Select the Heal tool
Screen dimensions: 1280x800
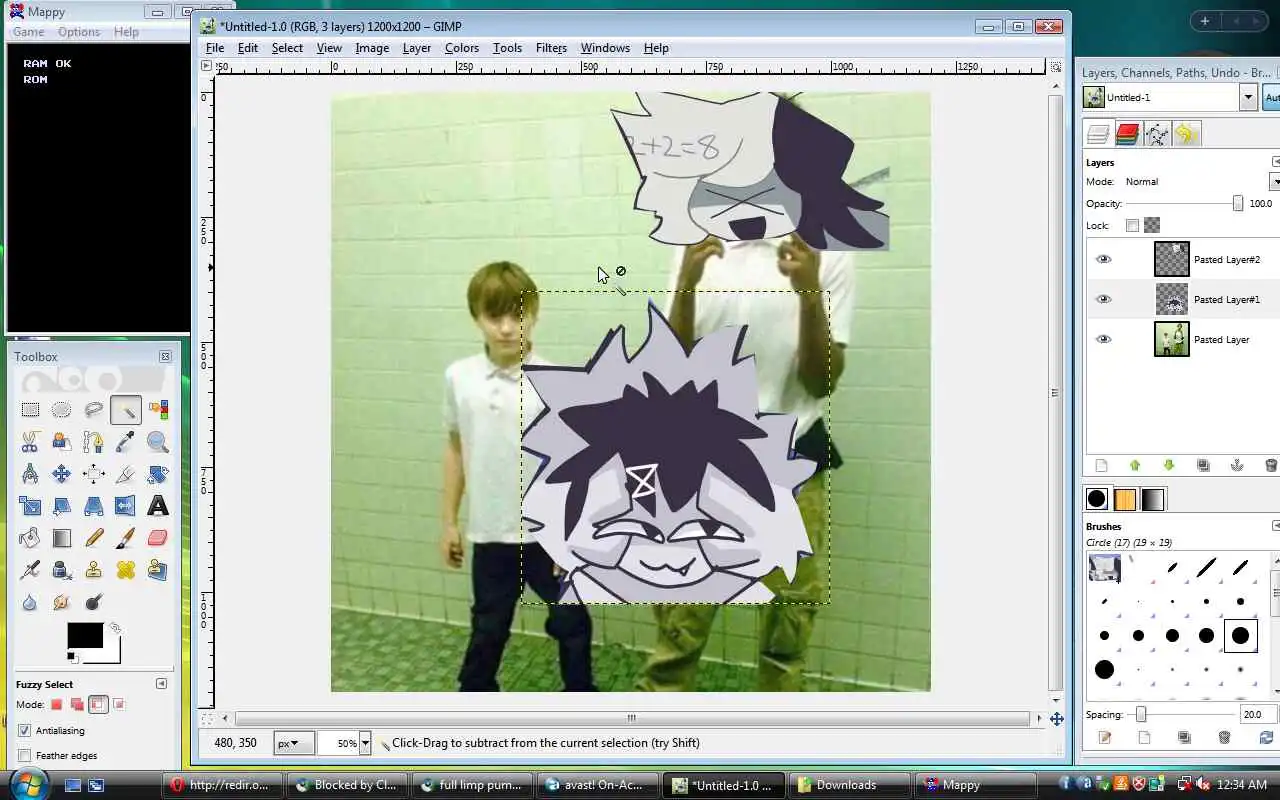coord(126,570)
